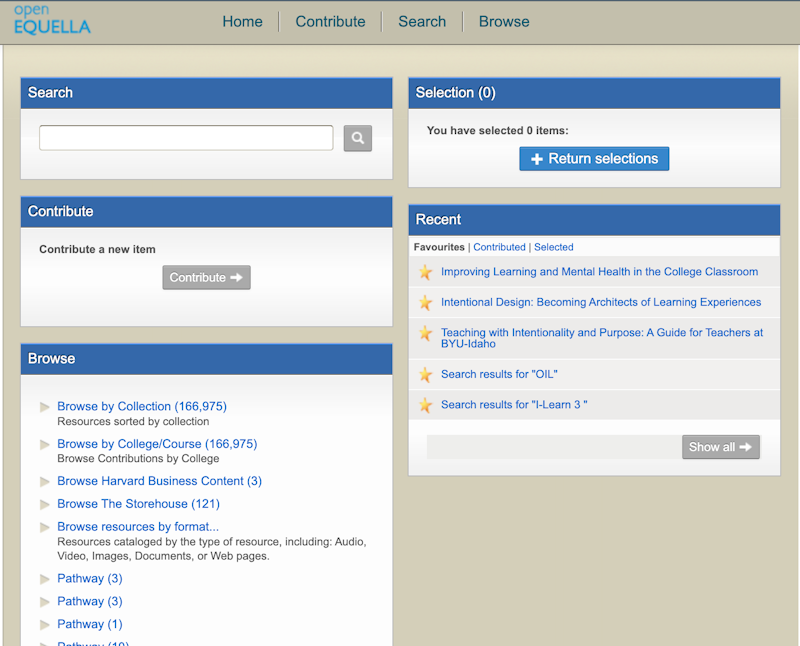The image size is (800, 646).
Task: Open the Home navigation item
Action: click(x=242, y=21)
